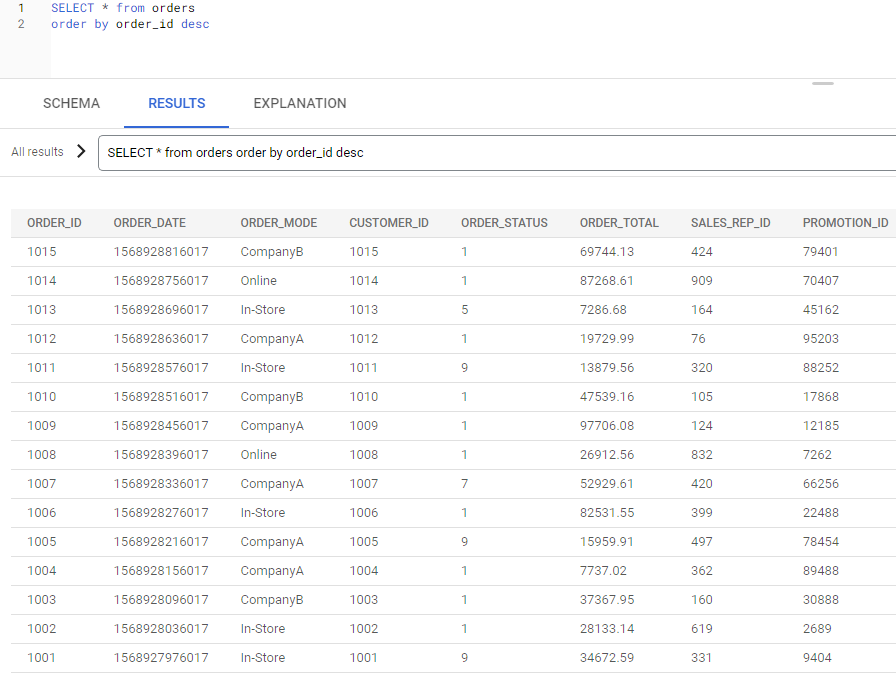Image resolution: width=896 pixels, height=677 pixels.
Task: Click order total 37367.95
Action: [x=607, y=600]
